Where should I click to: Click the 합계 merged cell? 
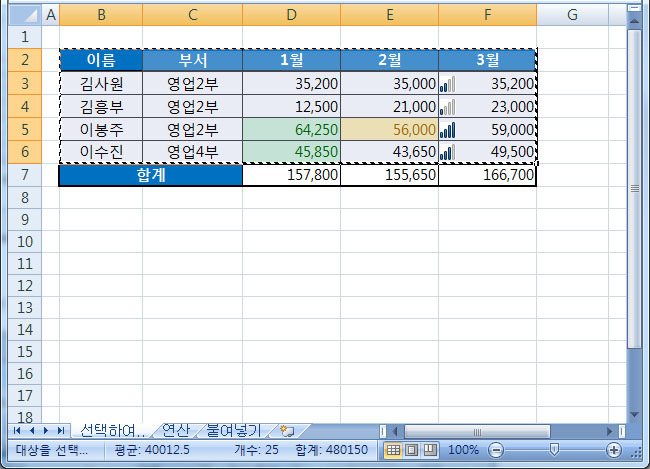click(151, 175)
